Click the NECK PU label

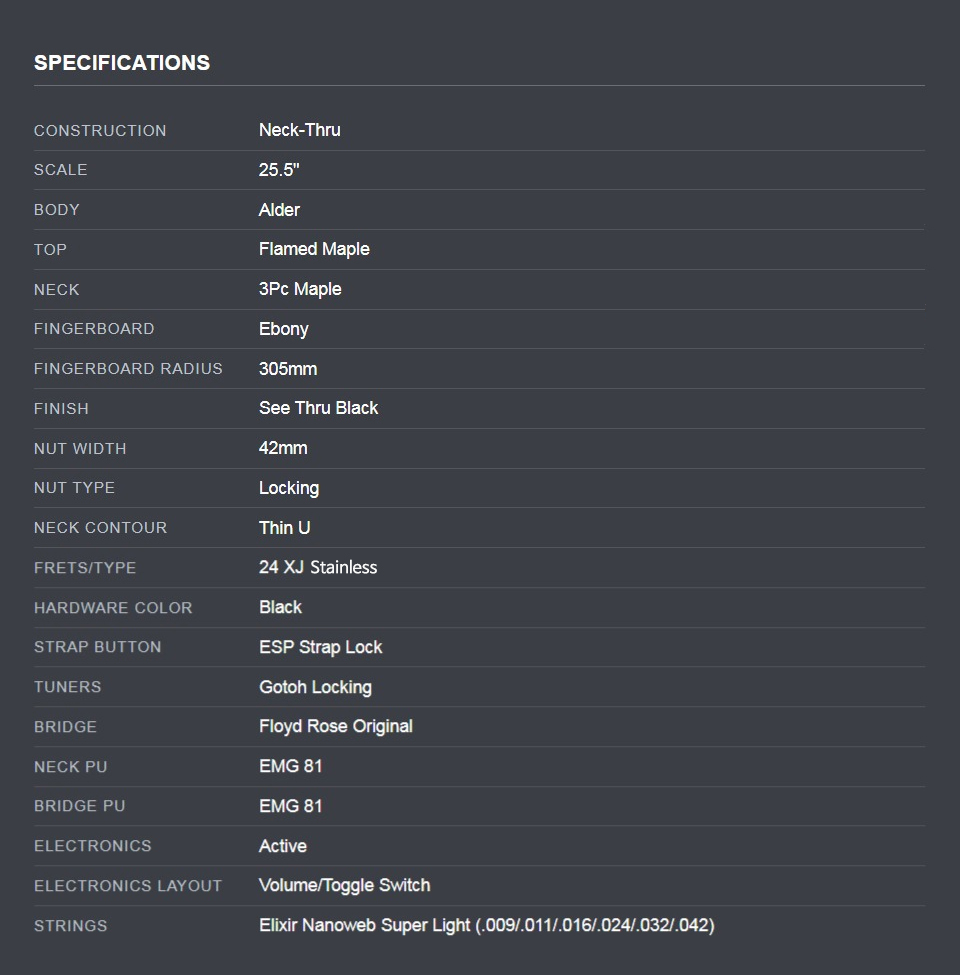tap(70, 767)
